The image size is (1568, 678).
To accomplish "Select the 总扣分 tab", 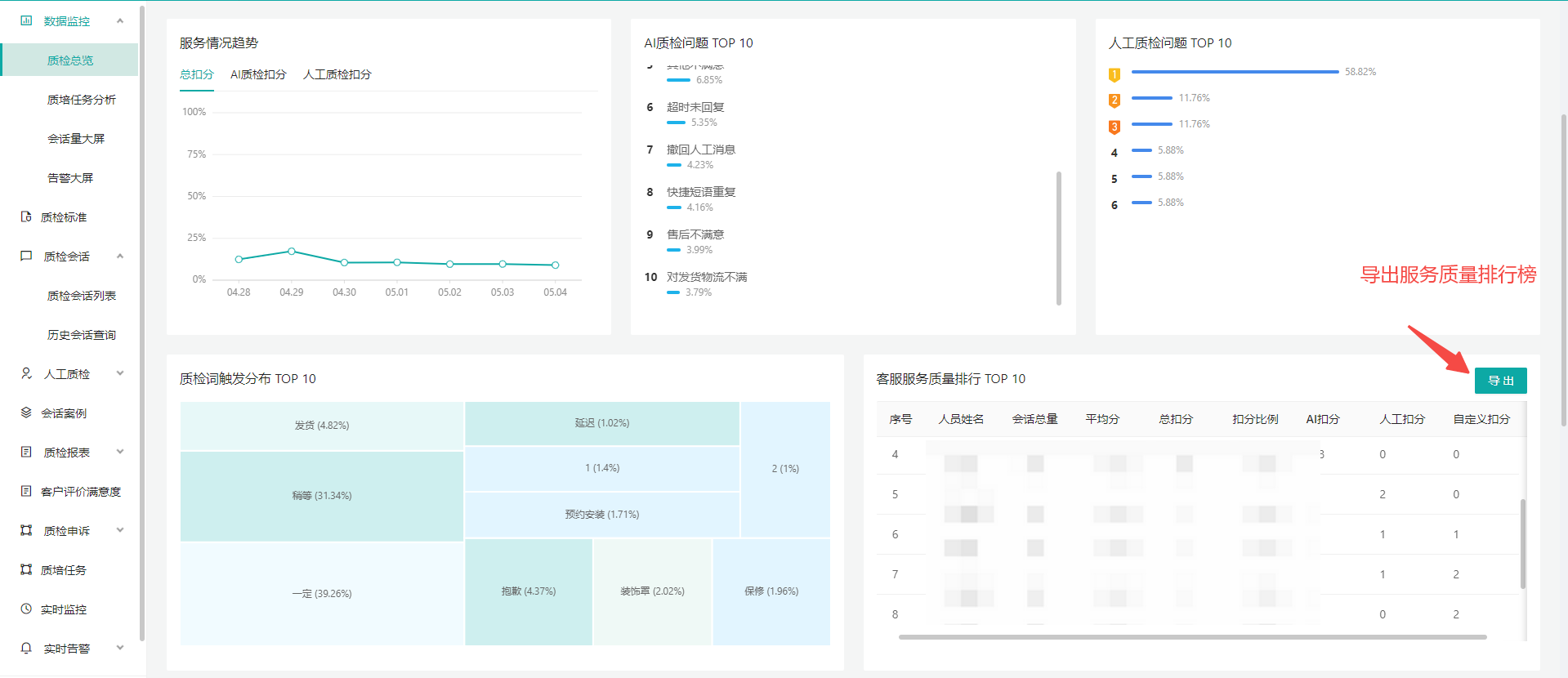I will point(196,74).
